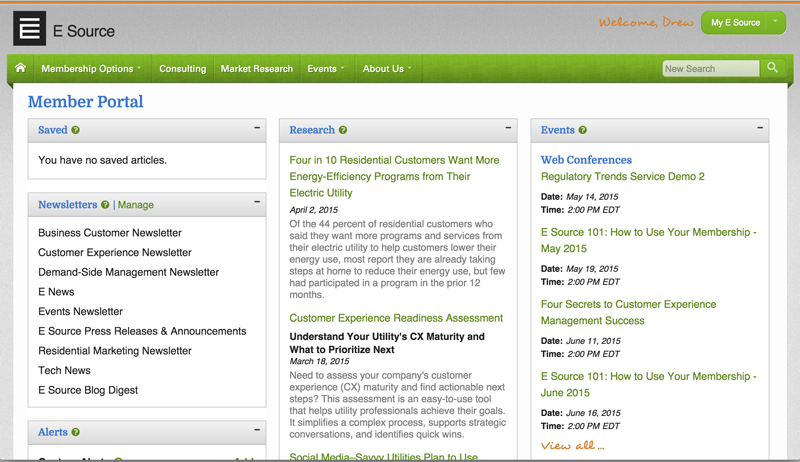
Task: Open Customer Experience Newsletter
Action: 115,252
